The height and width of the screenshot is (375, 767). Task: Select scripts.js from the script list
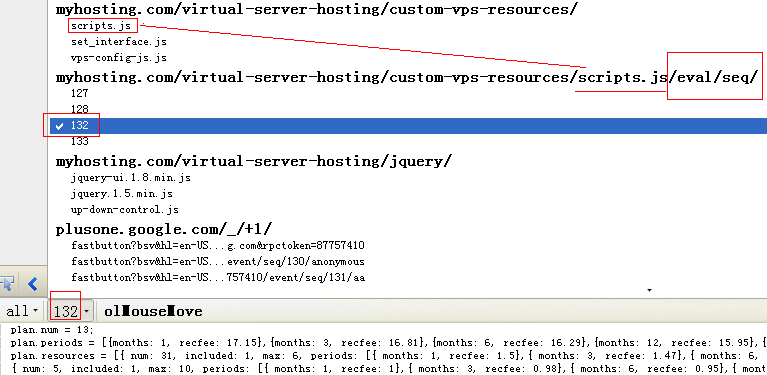[x=101, y=25]
